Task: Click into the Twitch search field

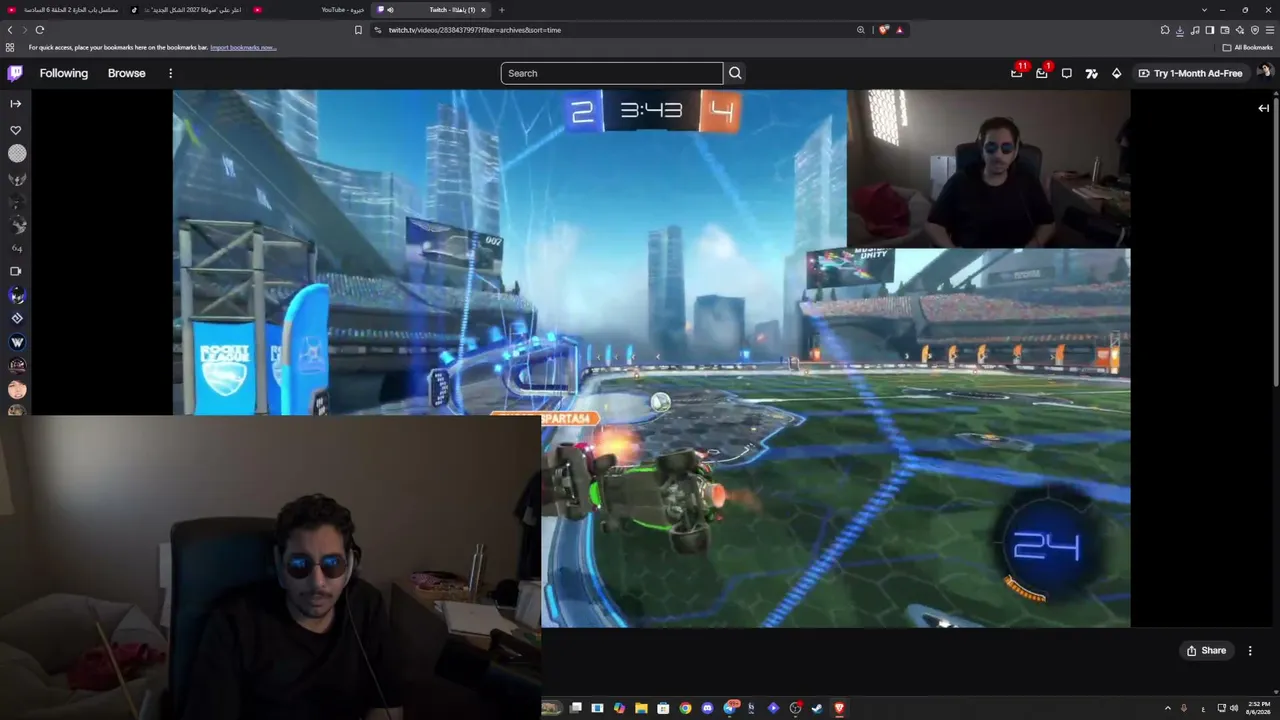Action: [612, 73]
